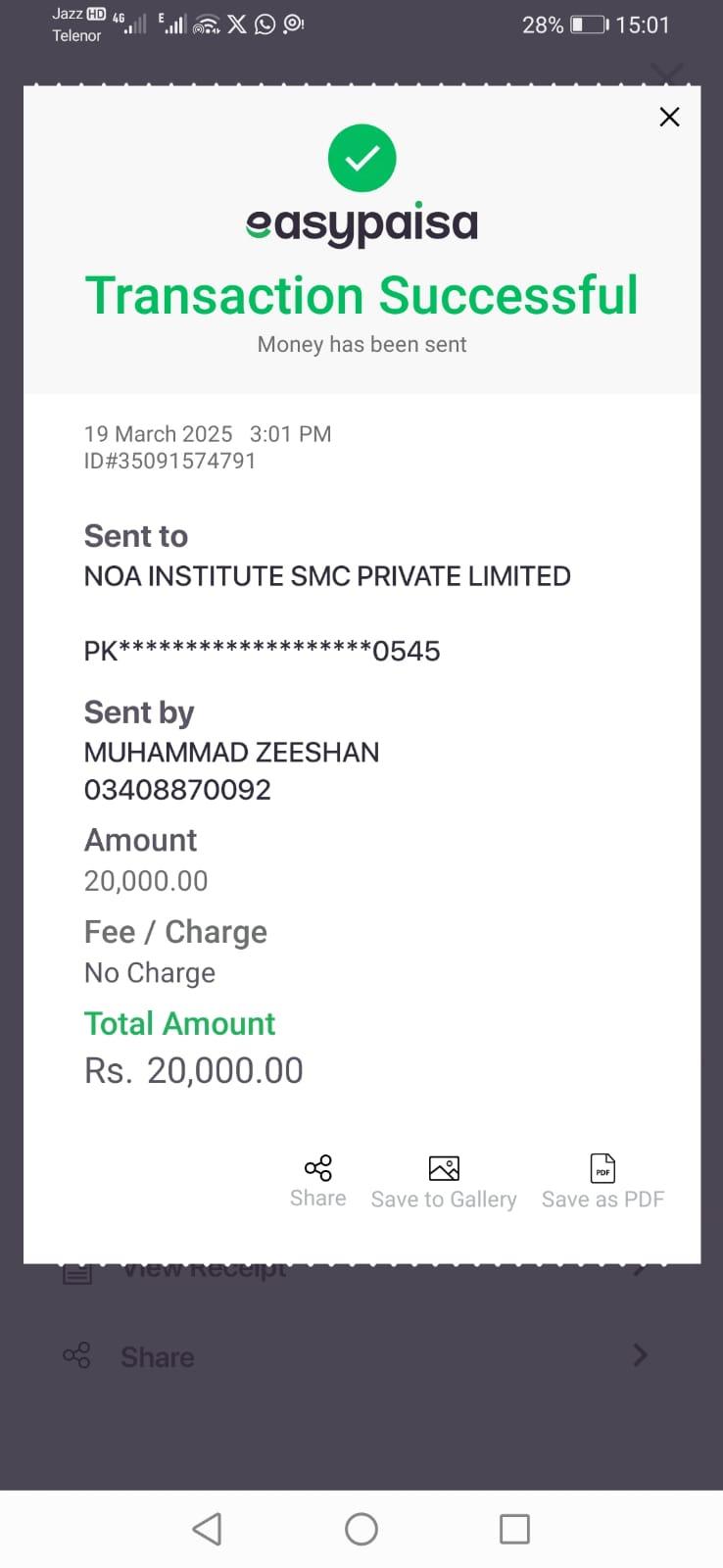Viewport: 723px width, 1568px height.
Task: Tap the transaction ID number text
Action: coord(170,462)
